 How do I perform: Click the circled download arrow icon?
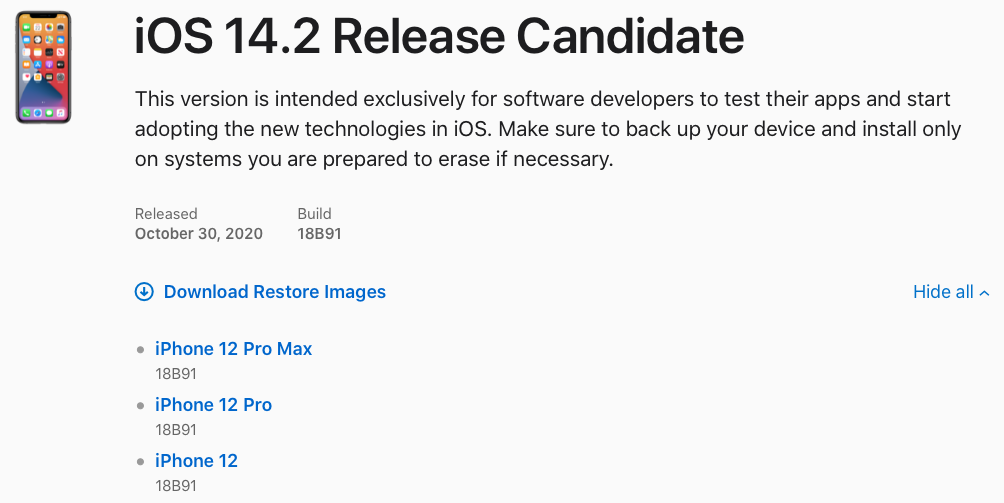pyautogui.click(x=144, y=292)
